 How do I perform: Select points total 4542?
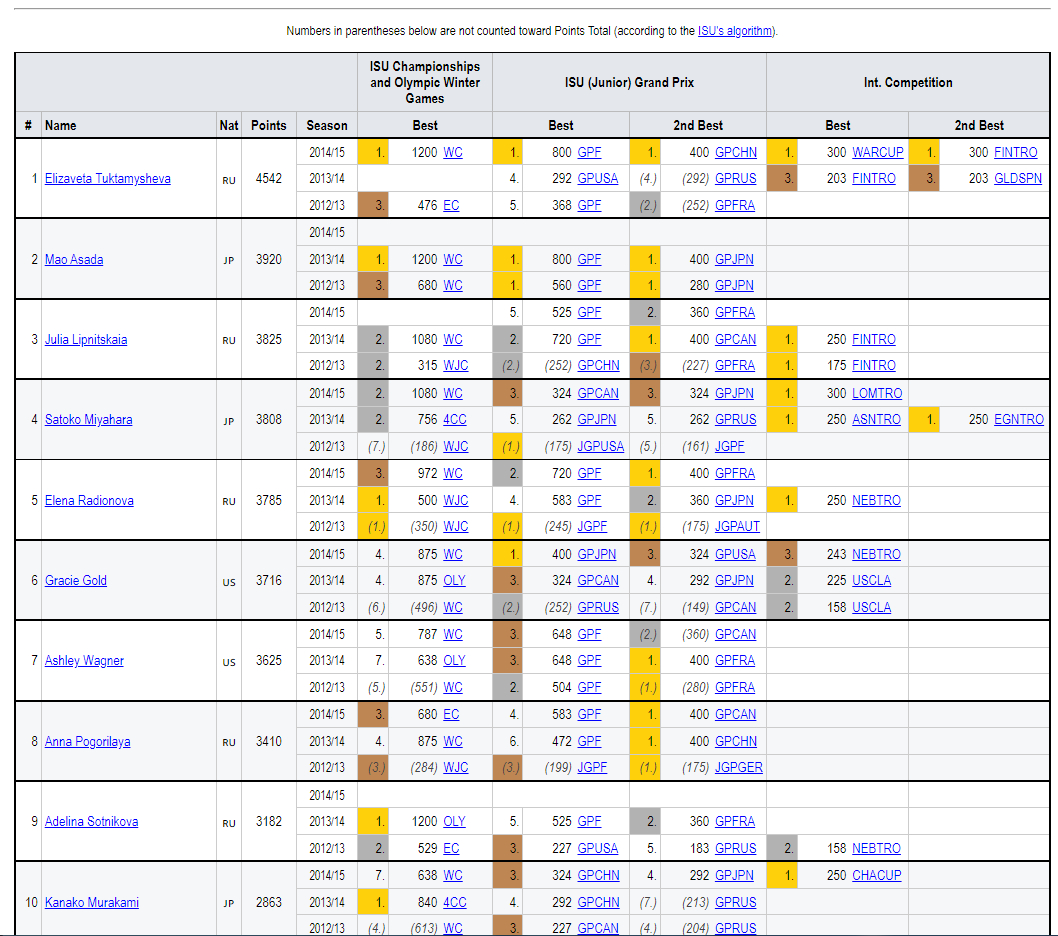point(269,179)
